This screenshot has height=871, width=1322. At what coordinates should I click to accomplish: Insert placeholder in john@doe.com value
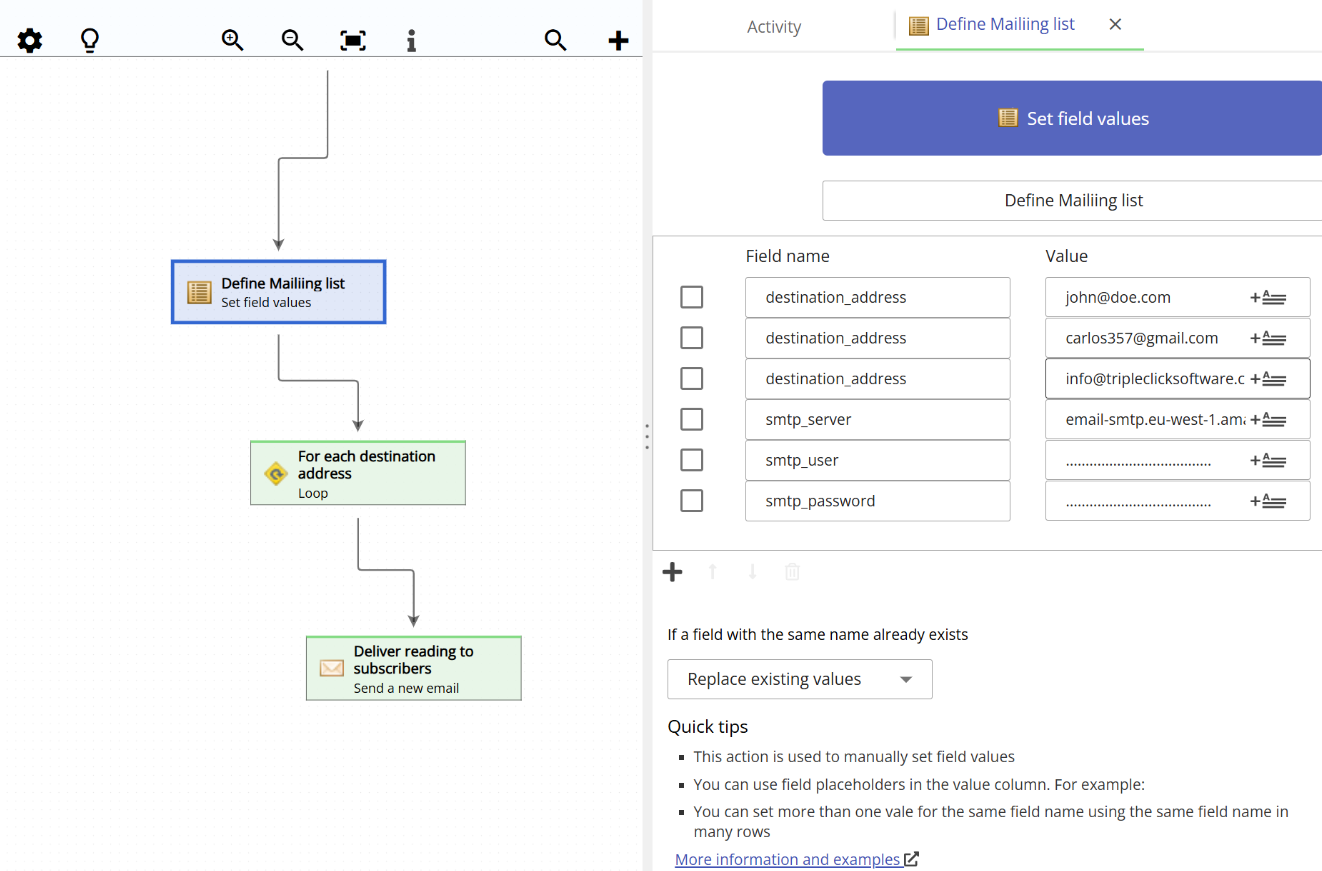point(1267,298)
